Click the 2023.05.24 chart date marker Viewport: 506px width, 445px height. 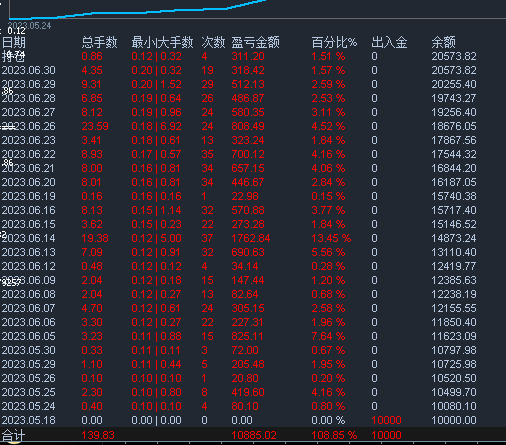pos(30,26)
